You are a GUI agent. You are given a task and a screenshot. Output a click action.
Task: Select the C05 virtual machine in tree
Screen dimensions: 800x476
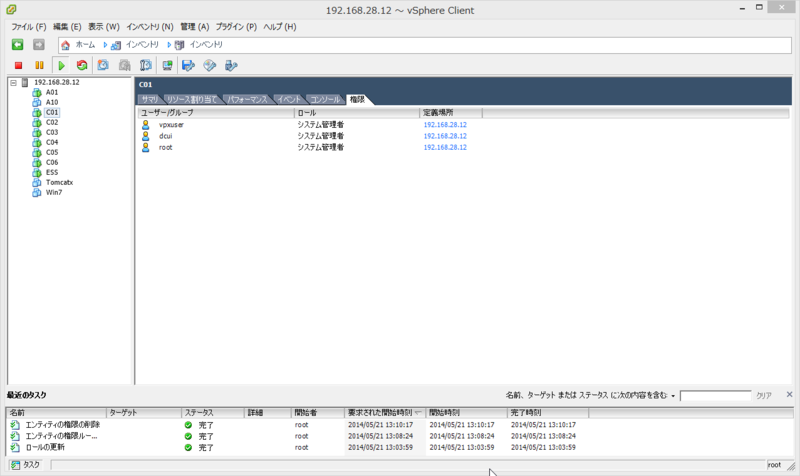tap(52, 153)
